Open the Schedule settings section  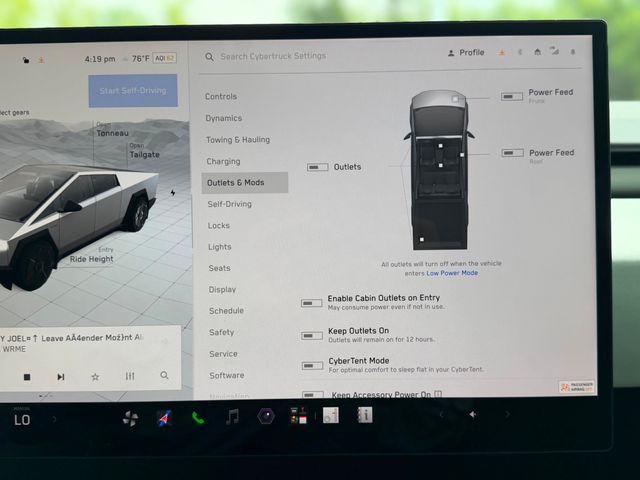pyautogui.click(x=227, y=311)
